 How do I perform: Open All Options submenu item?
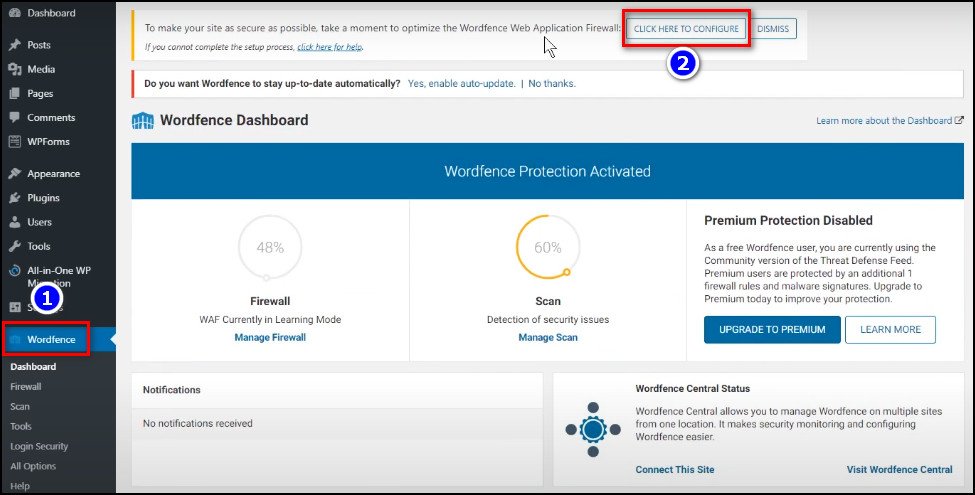(x=33, y=466)
